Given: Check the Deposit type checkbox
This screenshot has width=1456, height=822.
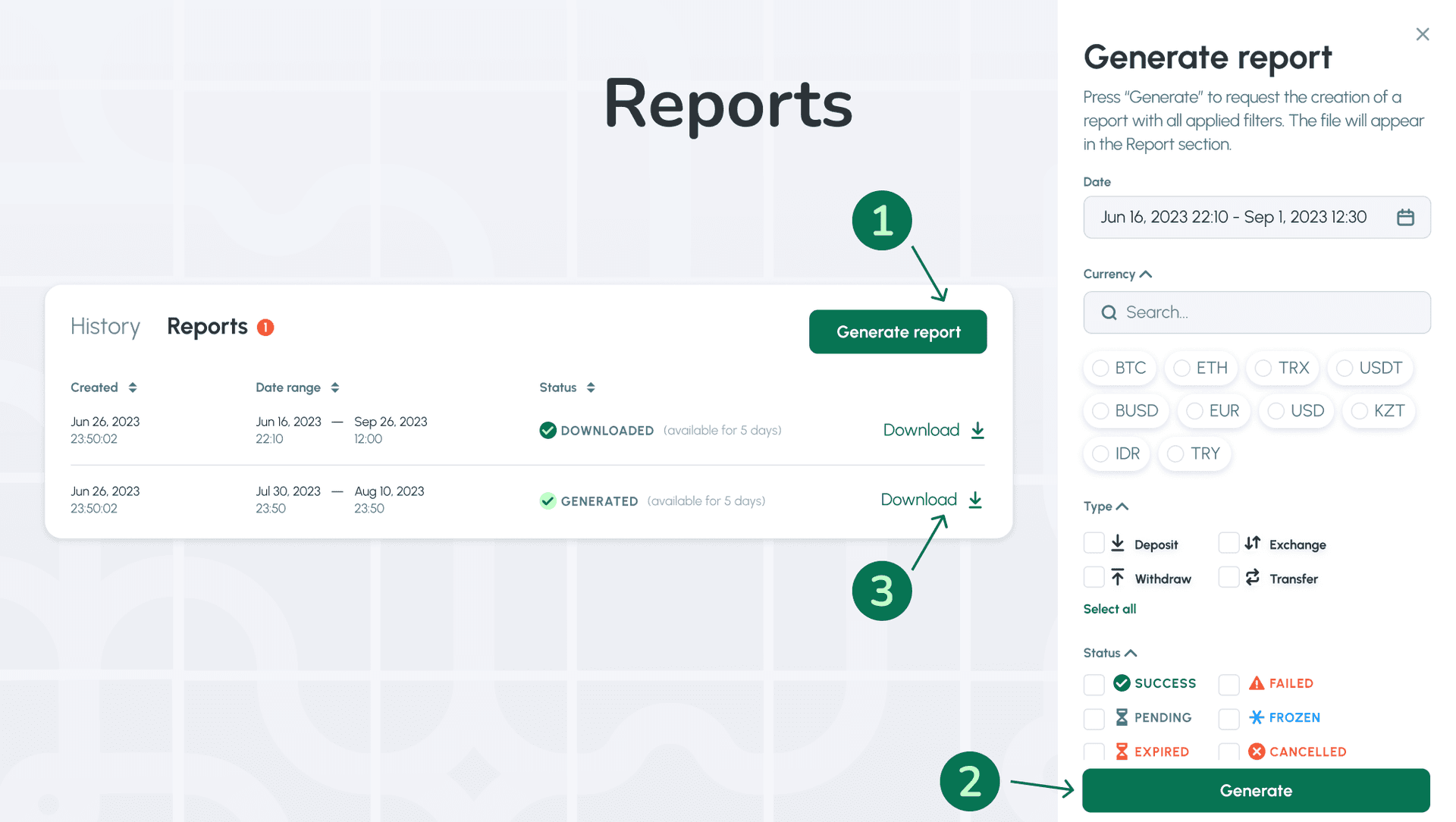Looking at the screenshot, I should click(x=1094, y=543).
